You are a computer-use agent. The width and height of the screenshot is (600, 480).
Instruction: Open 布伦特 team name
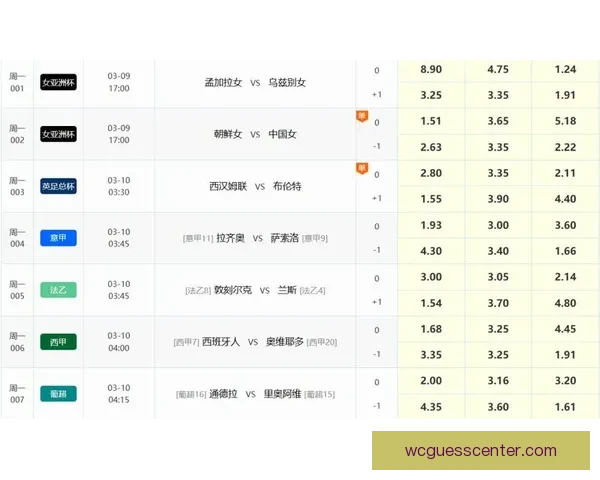click(287, 186)
